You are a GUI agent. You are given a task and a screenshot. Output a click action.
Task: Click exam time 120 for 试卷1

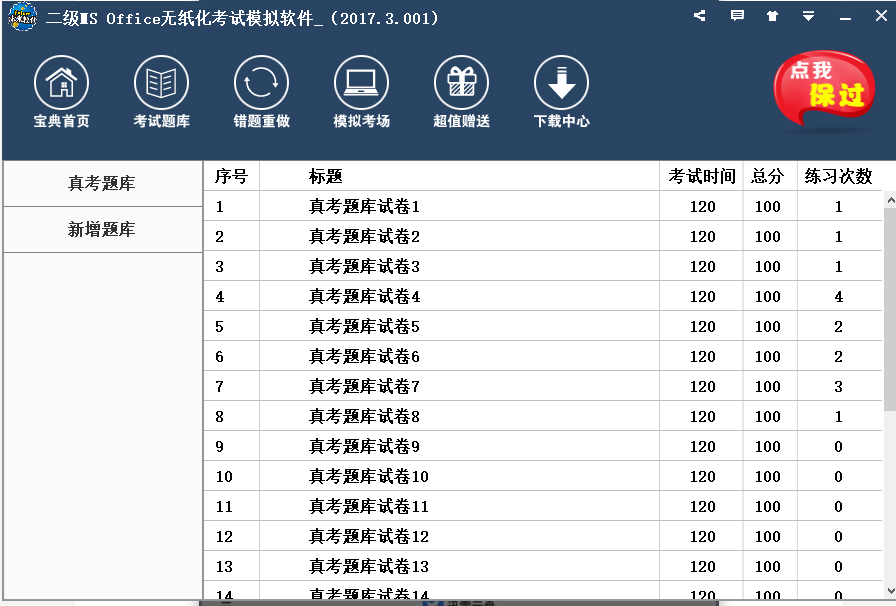702,206
